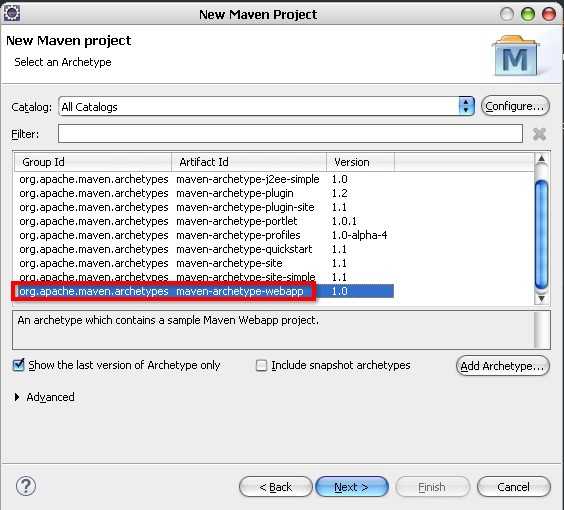
Task: Select the maven-archetype-site-simple row
Action: [x=205, y=277]
